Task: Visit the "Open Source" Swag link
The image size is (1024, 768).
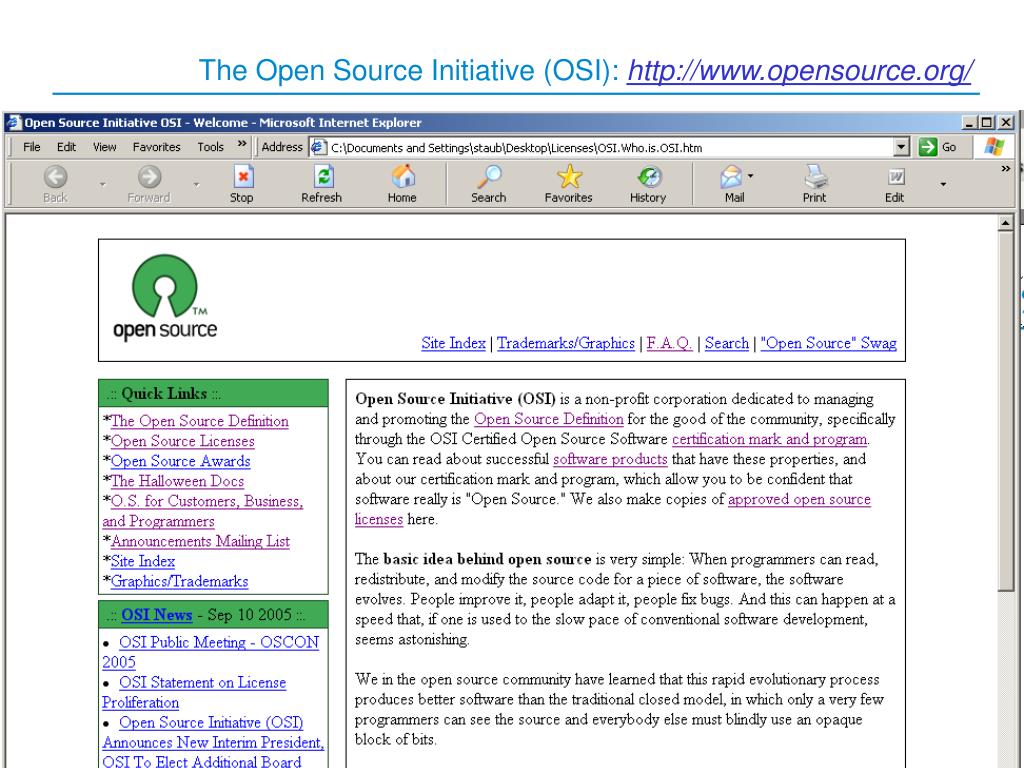Action: point(828,343)
